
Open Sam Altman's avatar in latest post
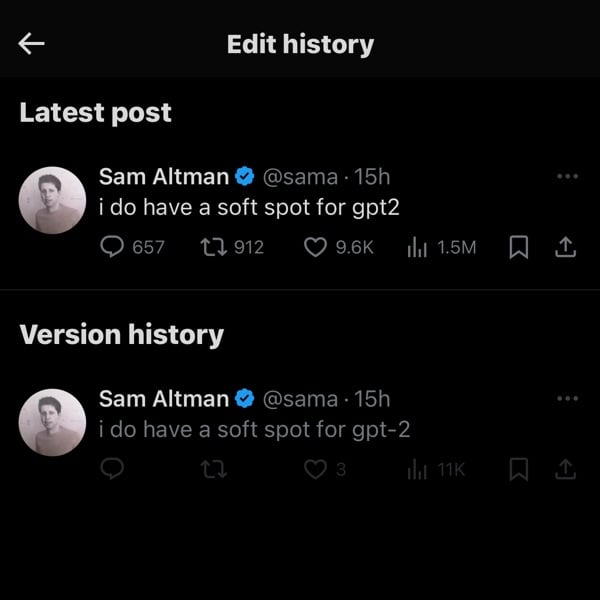[52, 200]
